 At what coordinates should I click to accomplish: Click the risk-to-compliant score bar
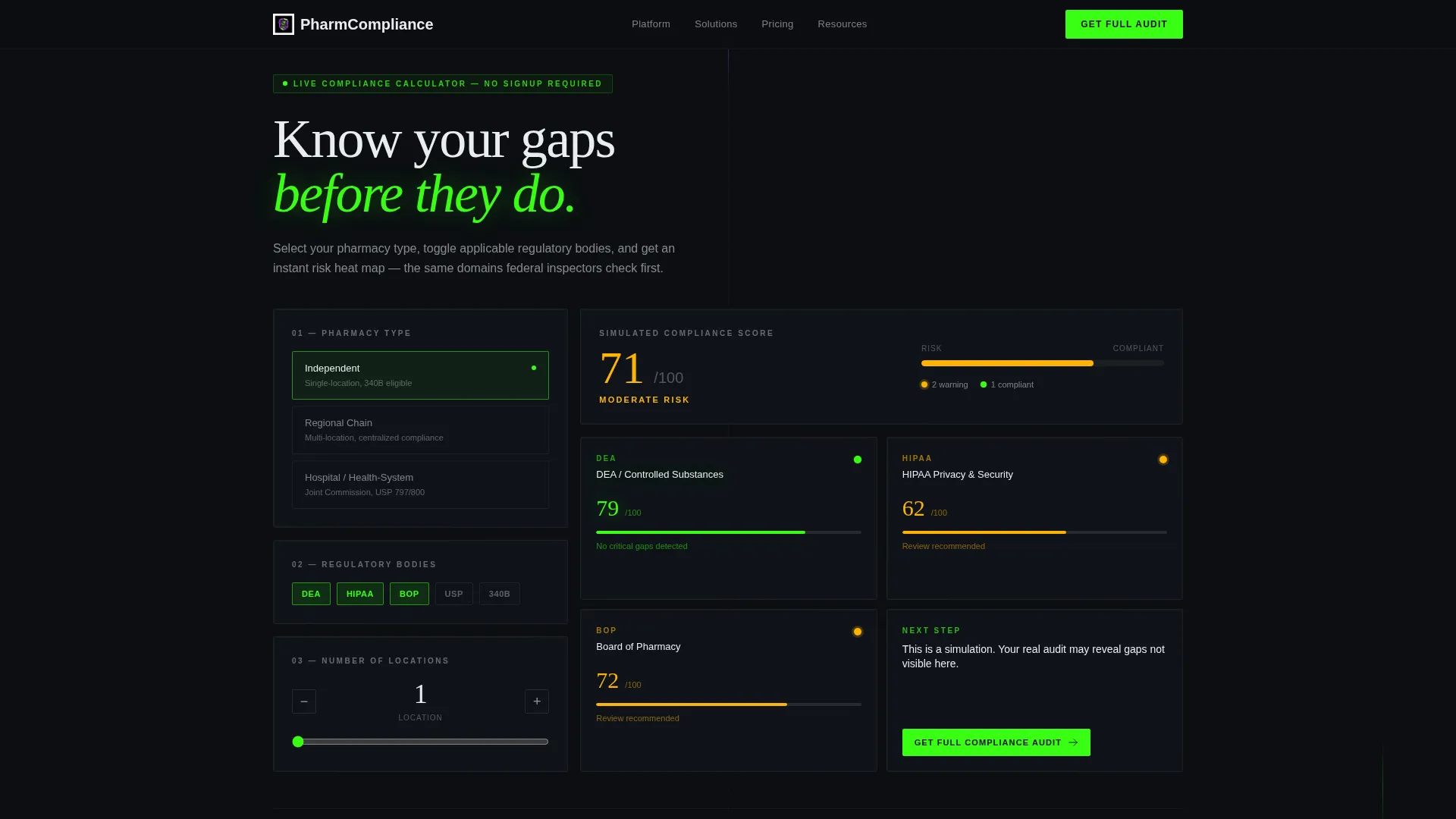1043,363
